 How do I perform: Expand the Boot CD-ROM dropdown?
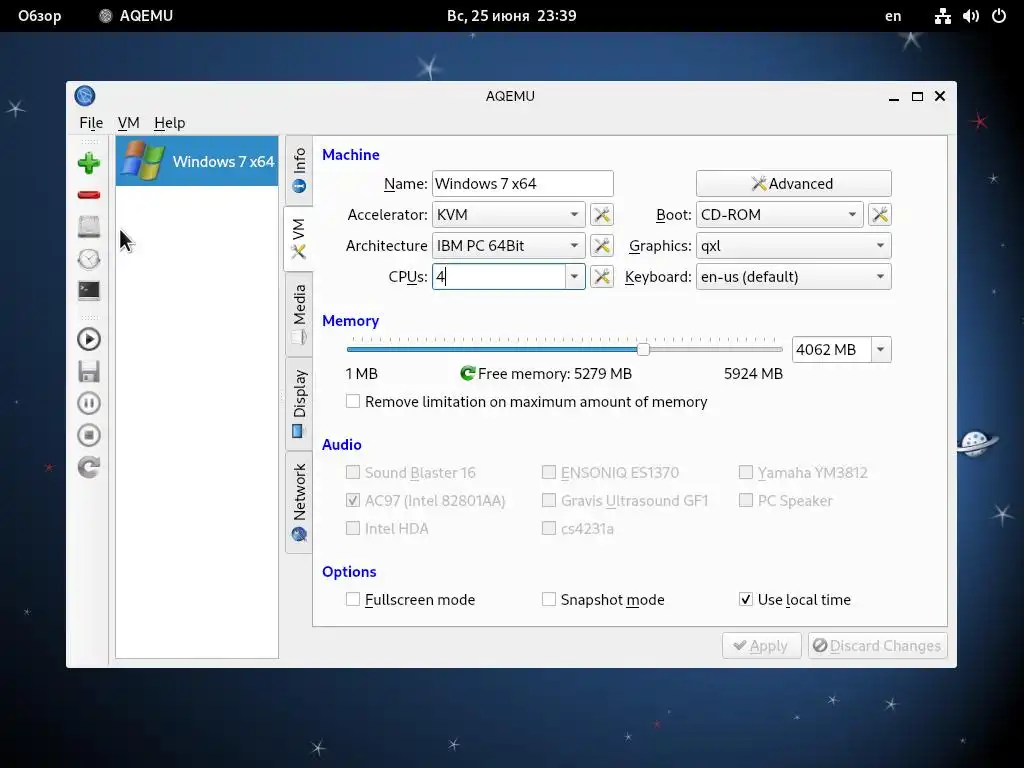779,215
